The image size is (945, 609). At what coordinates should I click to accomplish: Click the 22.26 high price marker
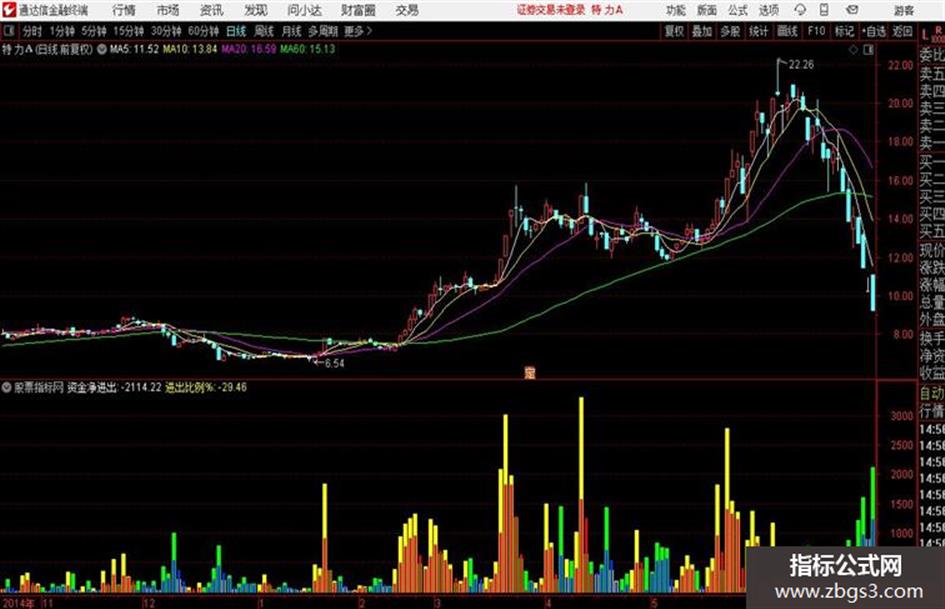(801, 65)
